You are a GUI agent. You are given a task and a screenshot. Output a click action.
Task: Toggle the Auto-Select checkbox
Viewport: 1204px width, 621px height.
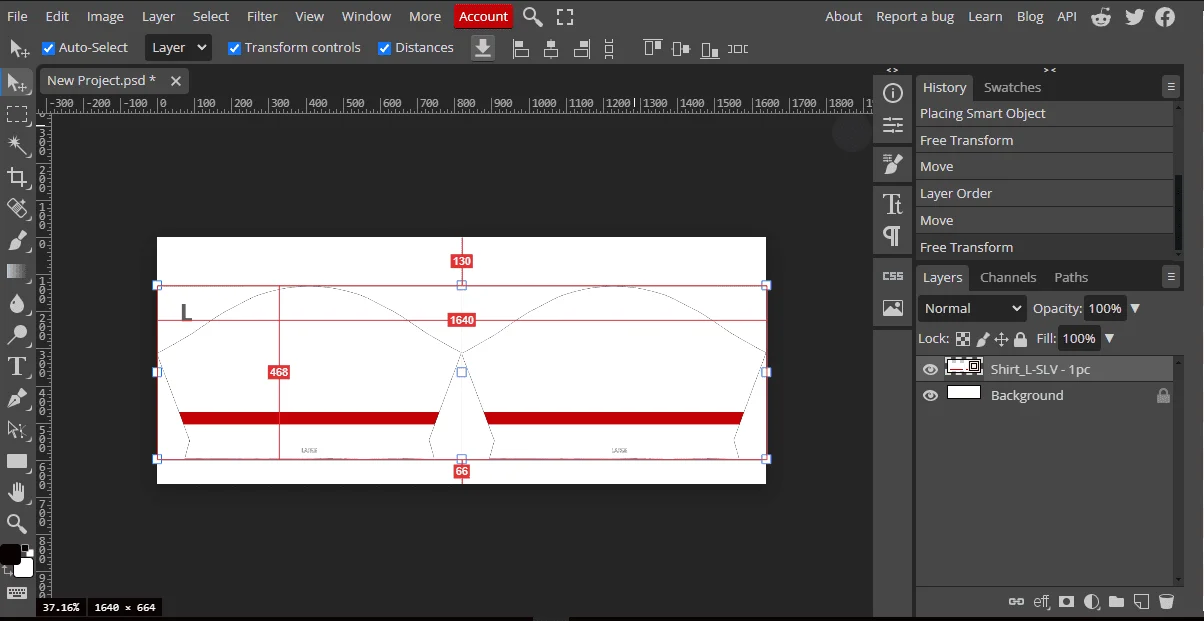click(48, 48)
